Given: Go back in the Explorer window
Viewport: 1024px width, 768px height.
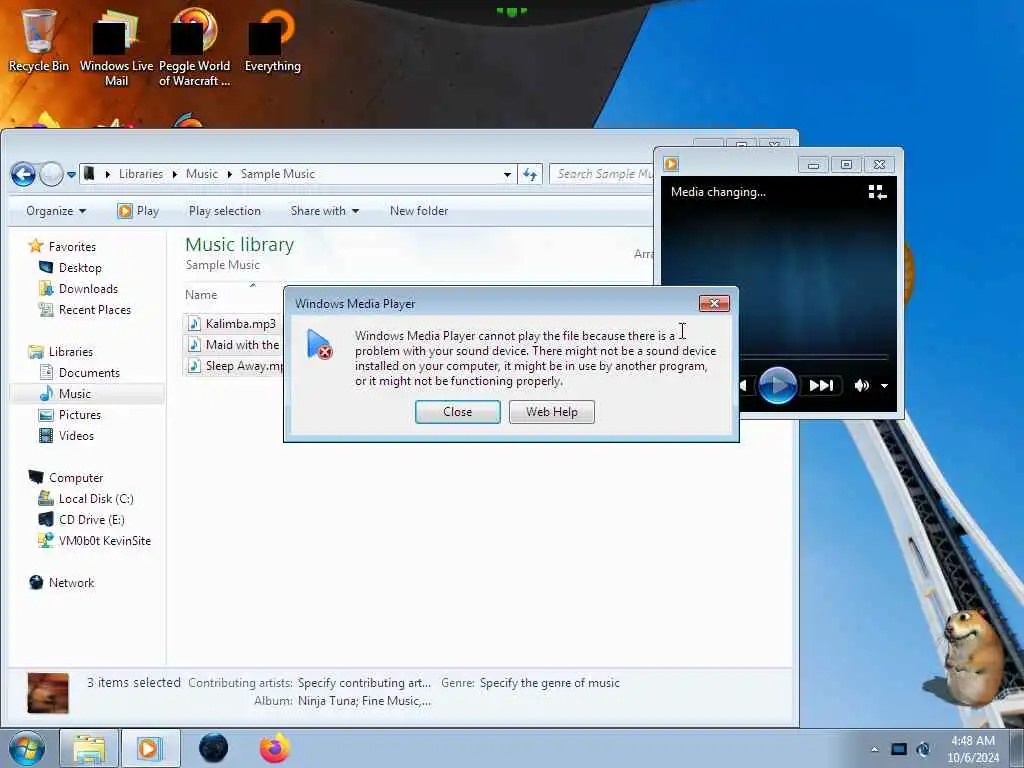Looking at the screenshot, I should 23,174.
